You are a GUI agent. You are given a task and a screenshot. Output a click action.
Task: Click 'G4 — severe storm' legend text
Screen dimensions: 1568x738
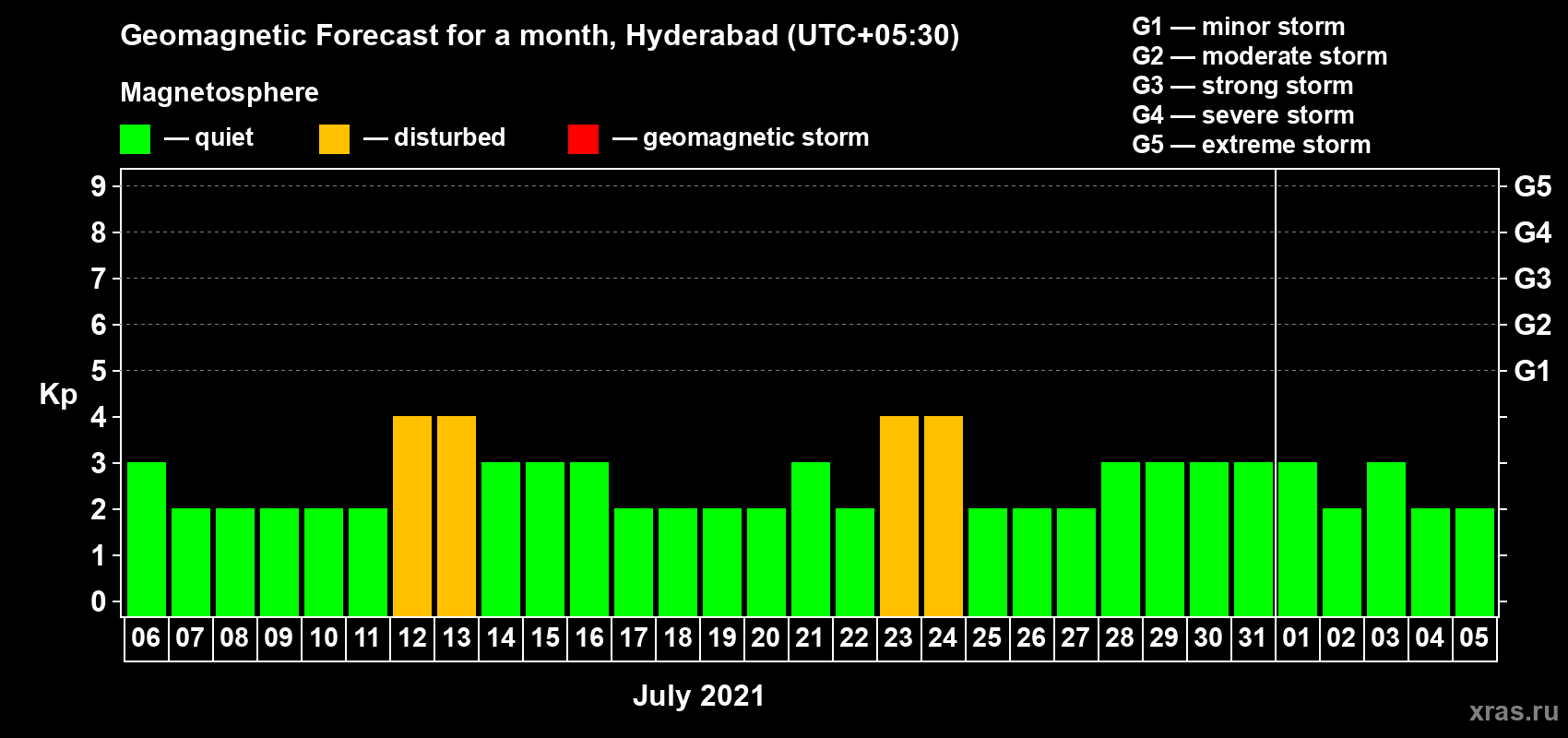pyautogui.click(x=1243, y=115)
